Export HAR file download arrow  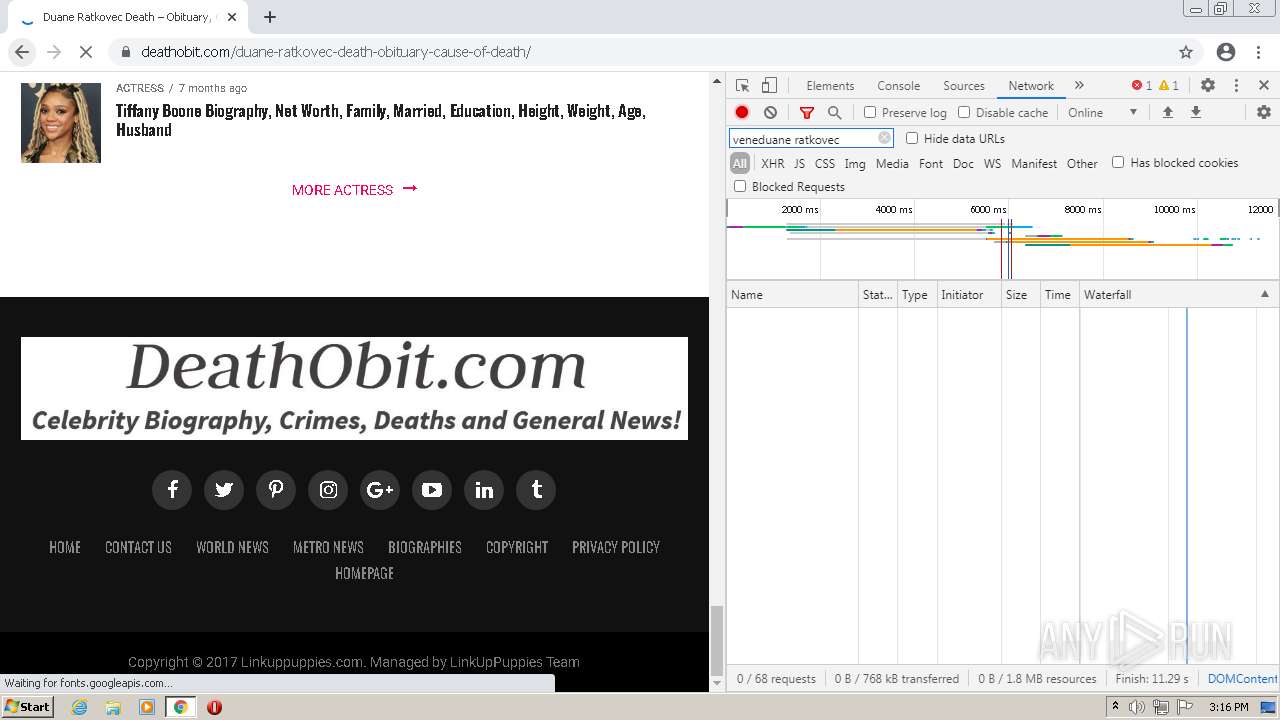1195,113
